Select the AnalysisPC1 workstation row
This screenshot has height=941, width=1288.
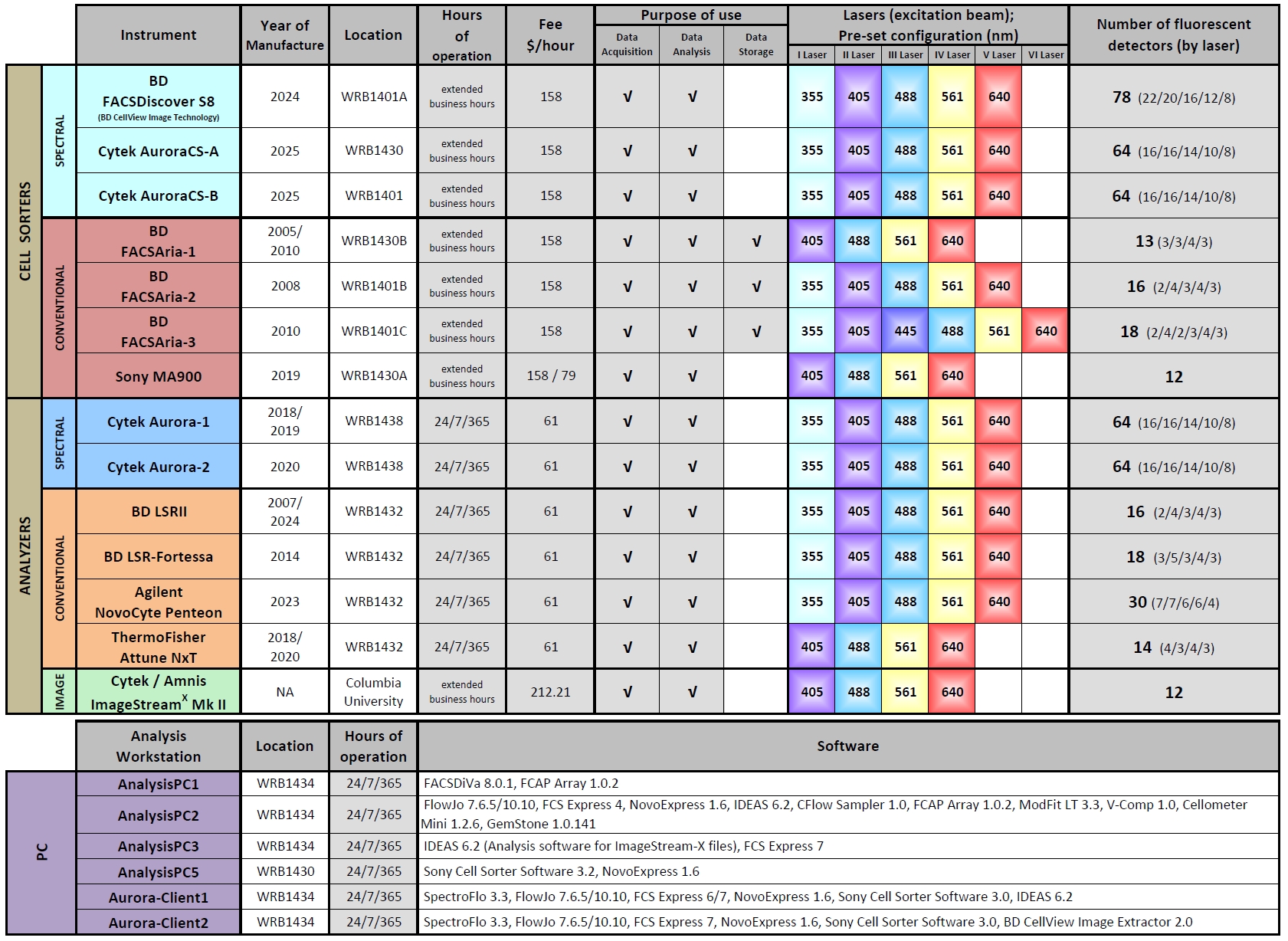click(158, 784)
